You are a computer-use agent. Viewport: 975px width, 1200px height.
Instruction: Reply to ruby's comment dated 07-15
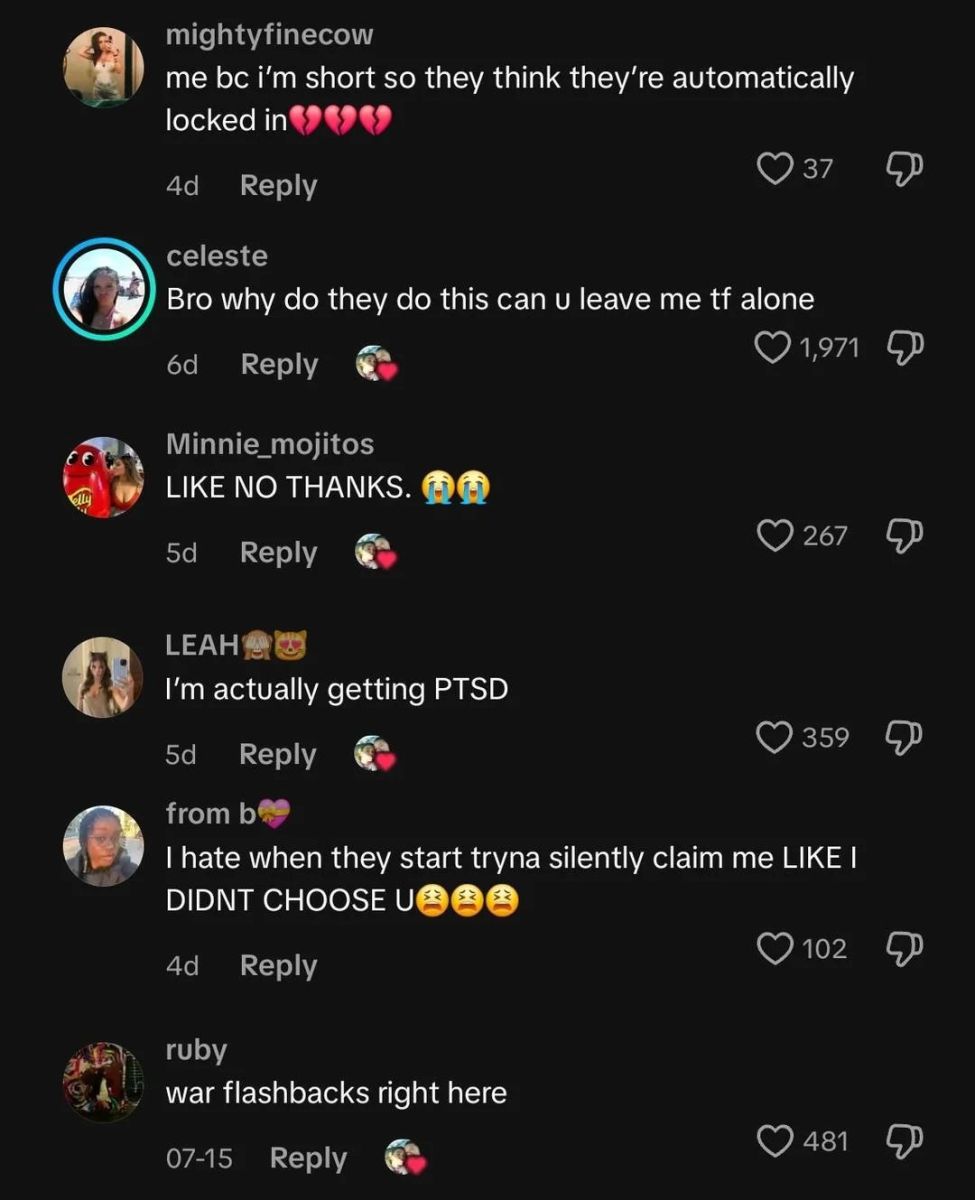tap(308, 1159)
